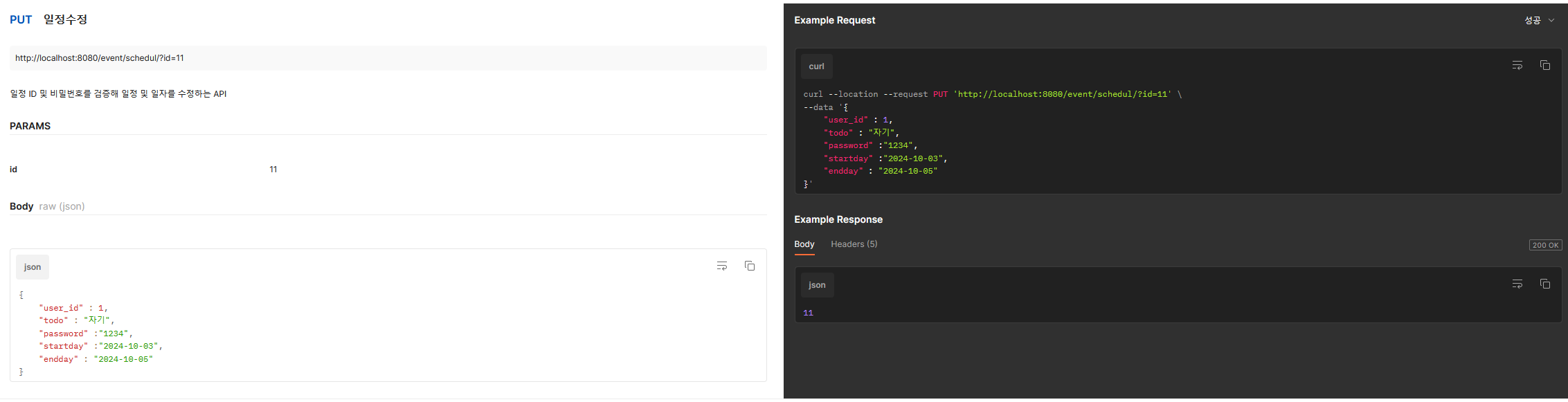Viewport: 1568px width, 402px height.
Task: Copy the example response JSON
Action: 1544,284
